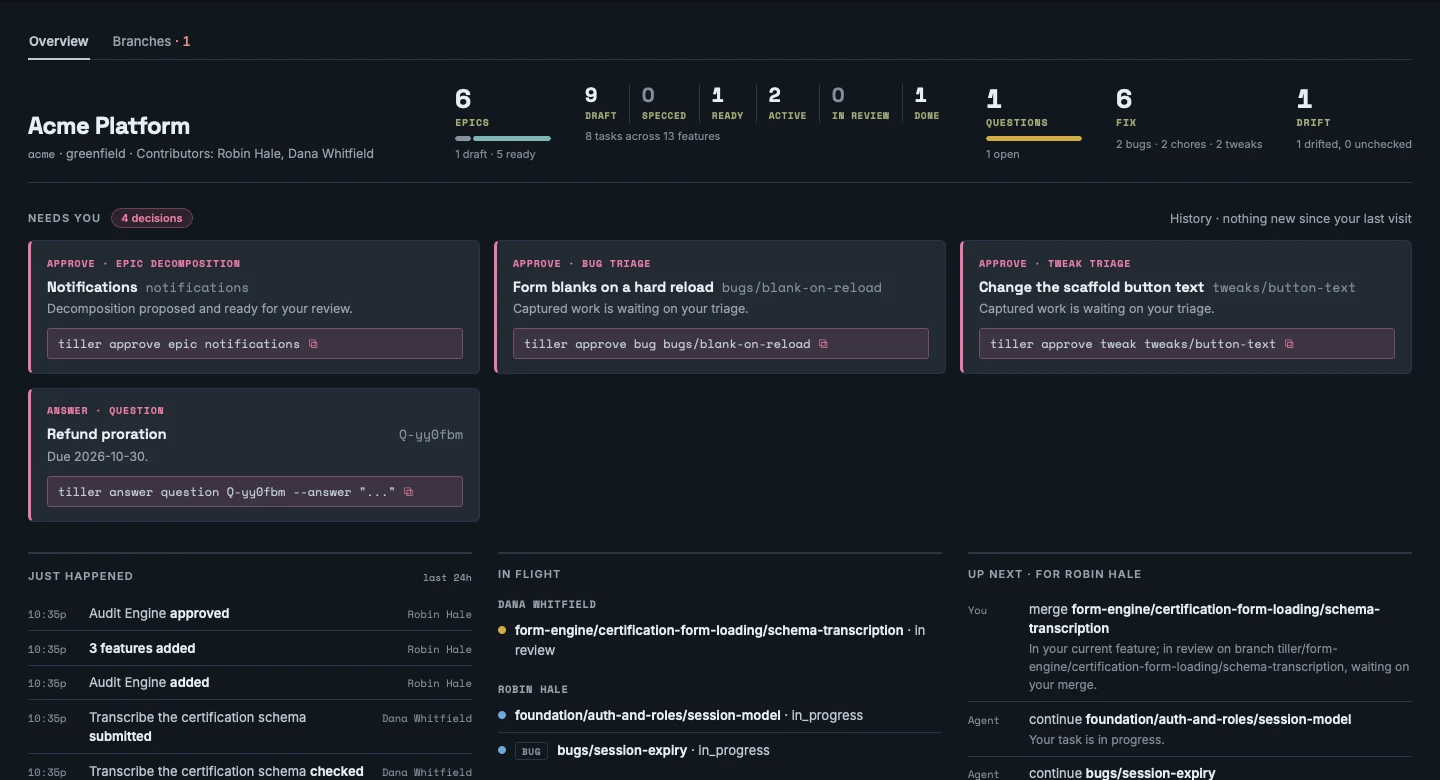Switch to the Overview tab
Image resolution: width=1440 pixels, height=780 pixels.
coord(58,41)
